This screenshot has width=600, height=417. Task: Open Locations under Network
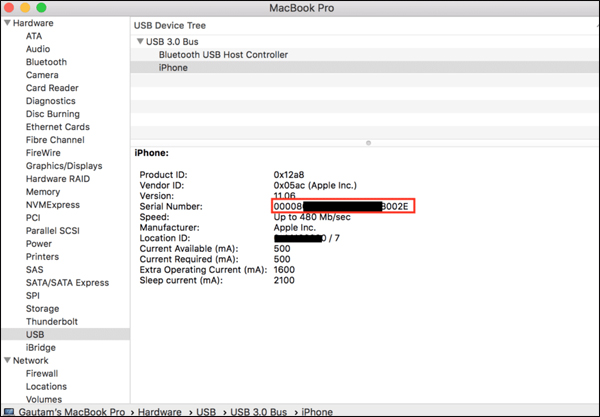click(x=46, y=387)
